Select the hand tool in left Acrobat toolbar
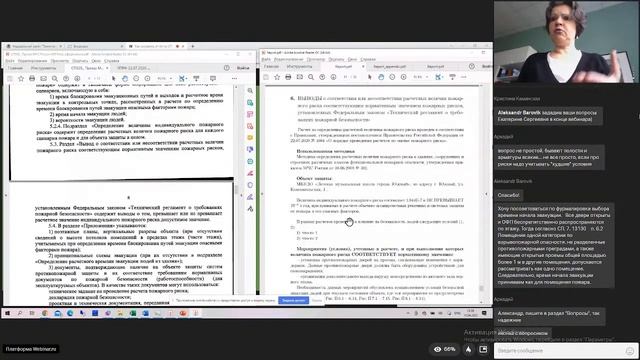Viewport: 640px width, 360px height. (x=125, y=78)
